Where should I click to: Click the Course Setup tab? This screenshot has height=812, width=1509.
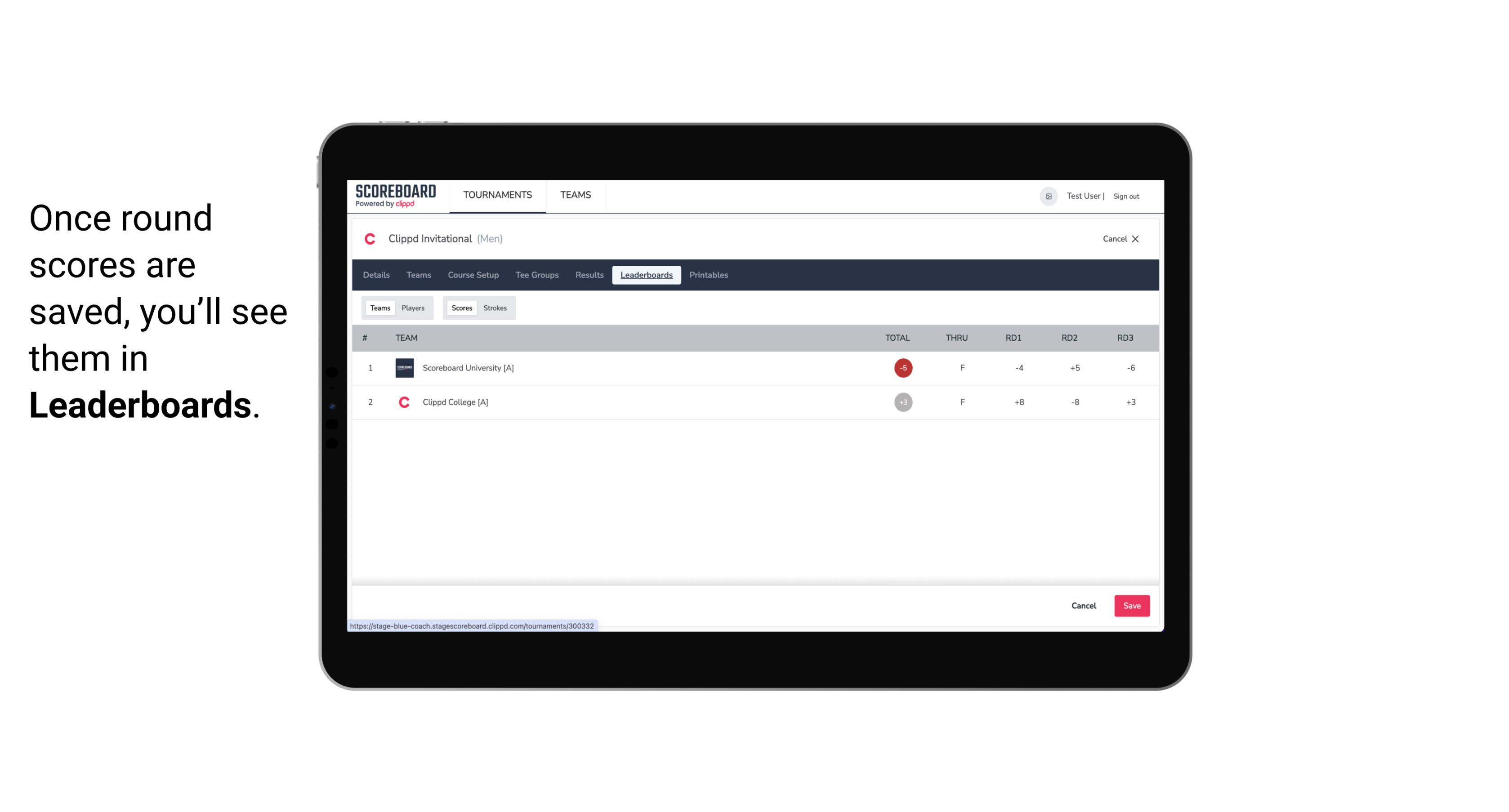pos(473,275)
